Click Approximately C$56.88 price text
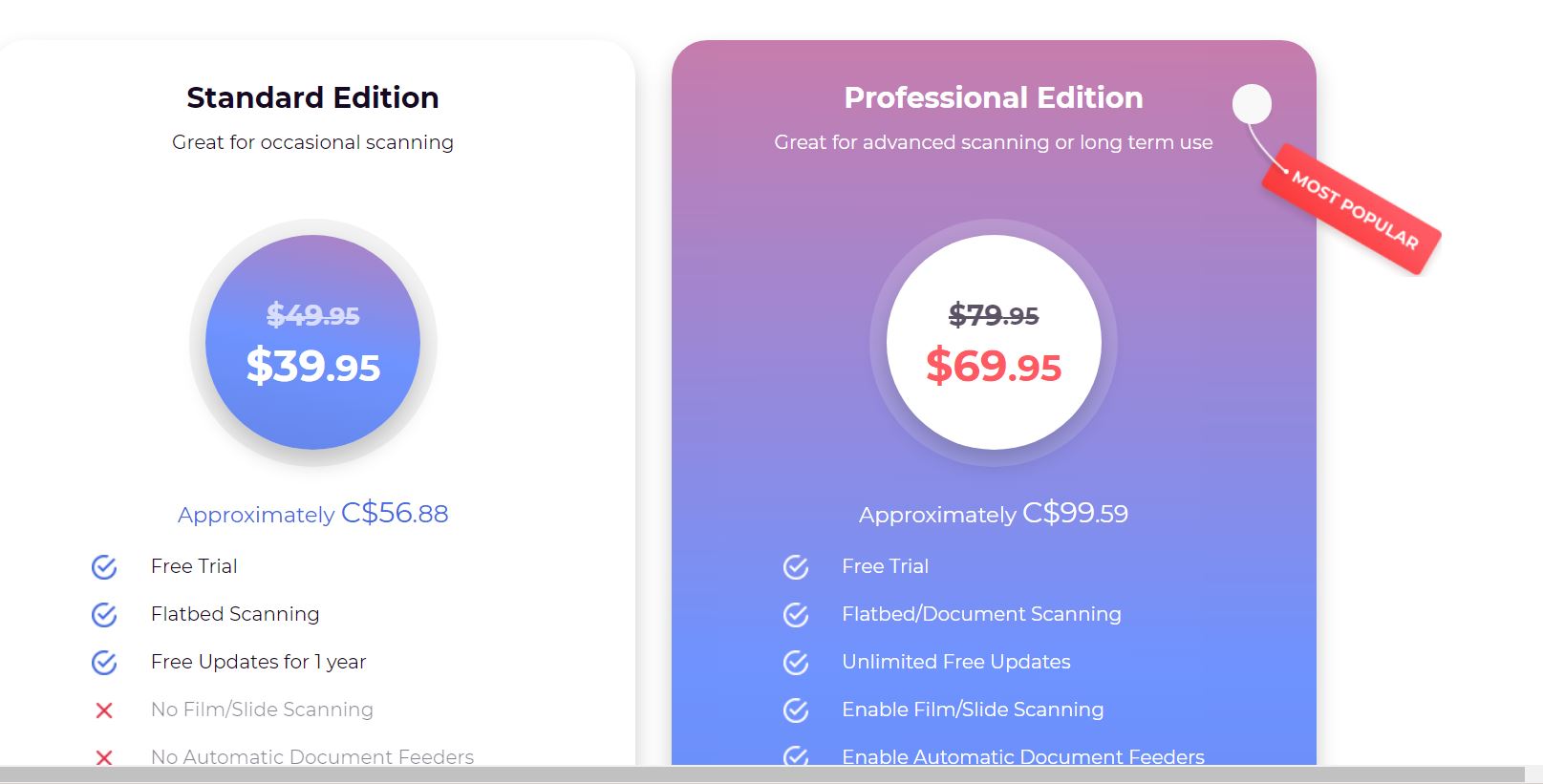Viewport: 1543px width, 784px height. point(312,514)
